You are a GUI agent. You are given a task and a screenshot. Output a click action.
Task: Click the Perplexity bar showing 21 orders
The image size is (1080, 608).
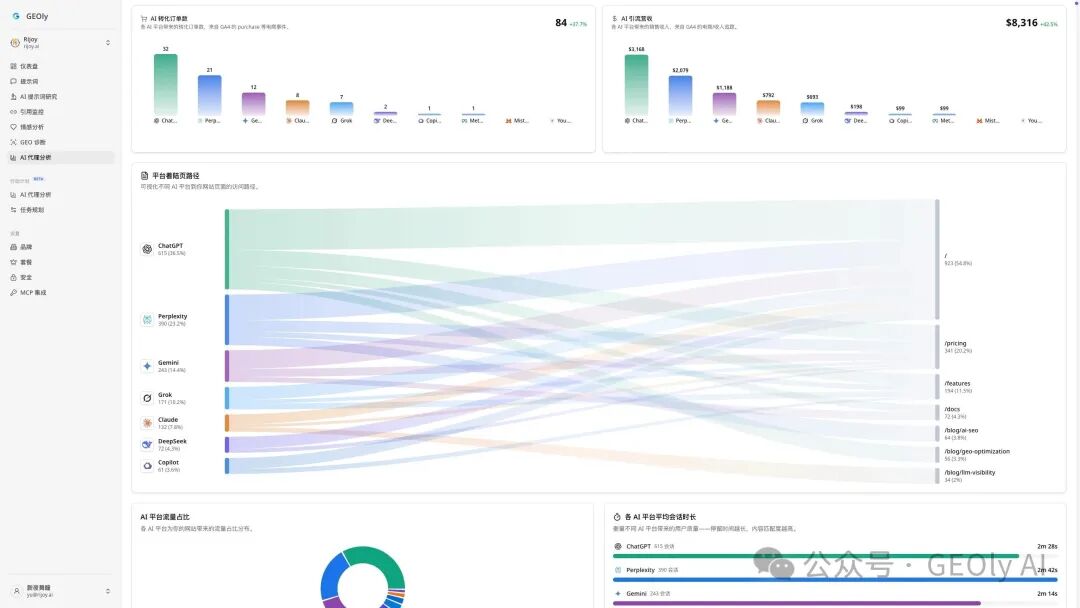(209, 95)
